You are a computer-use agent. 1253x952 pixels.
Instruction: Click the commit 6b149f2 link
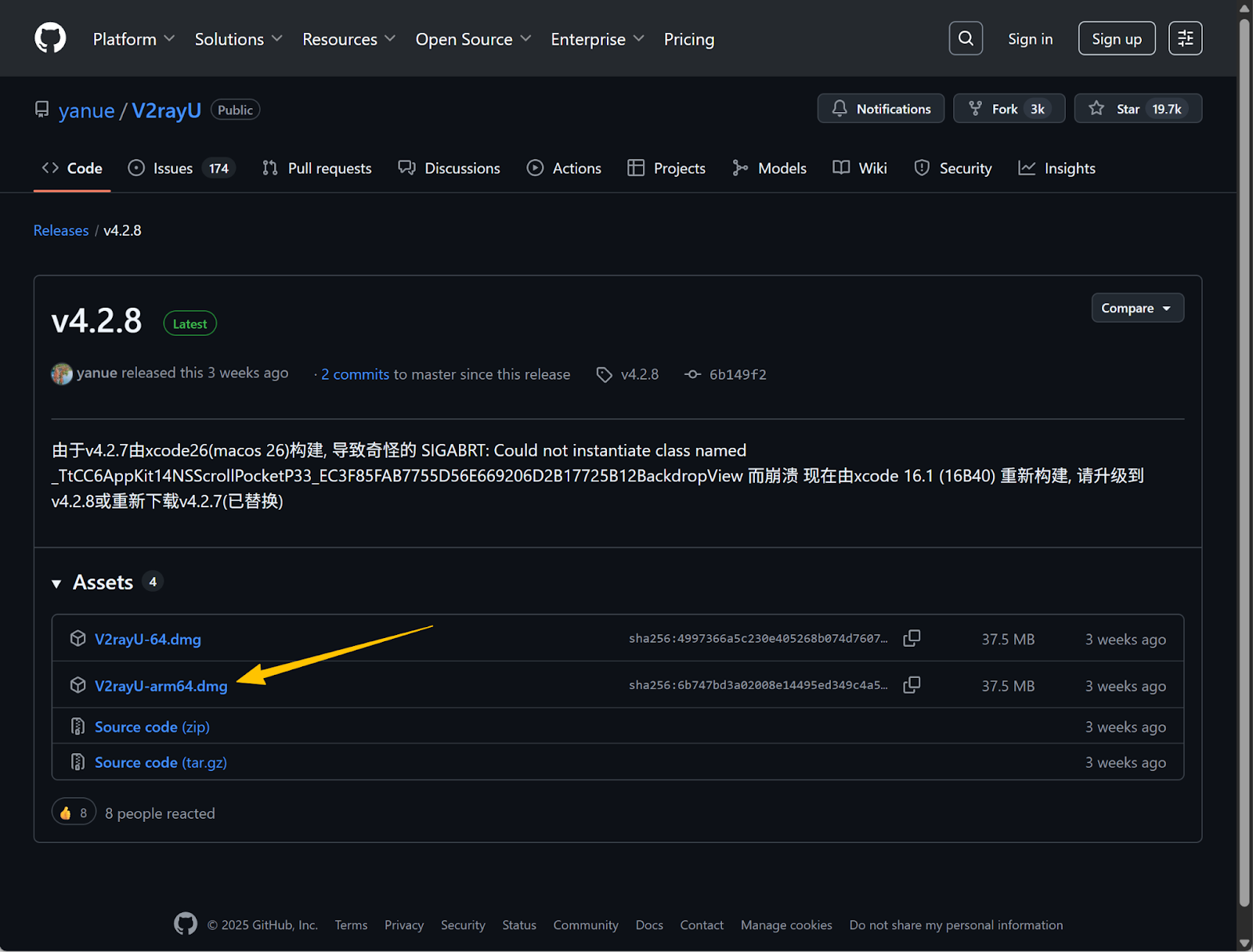pos(737,375)
